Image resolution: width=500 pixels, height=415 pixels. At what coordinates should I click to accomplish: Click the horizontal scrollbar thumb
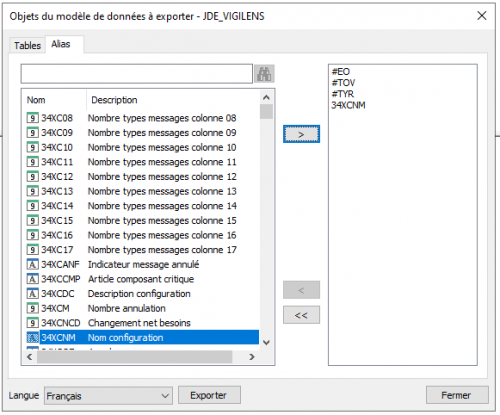[135, 357]
